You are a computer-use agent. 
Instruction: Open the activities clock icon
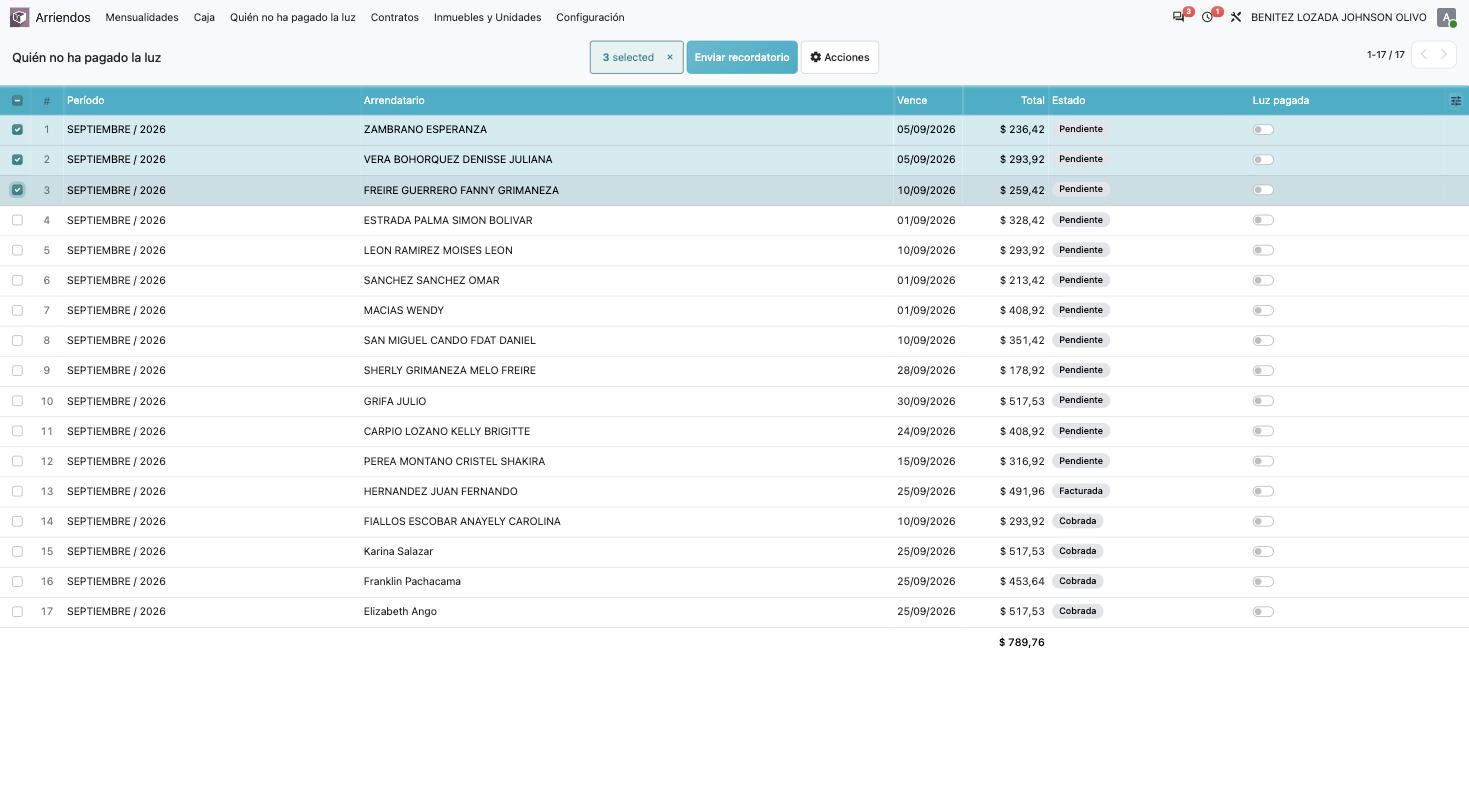coord(1208,17)
